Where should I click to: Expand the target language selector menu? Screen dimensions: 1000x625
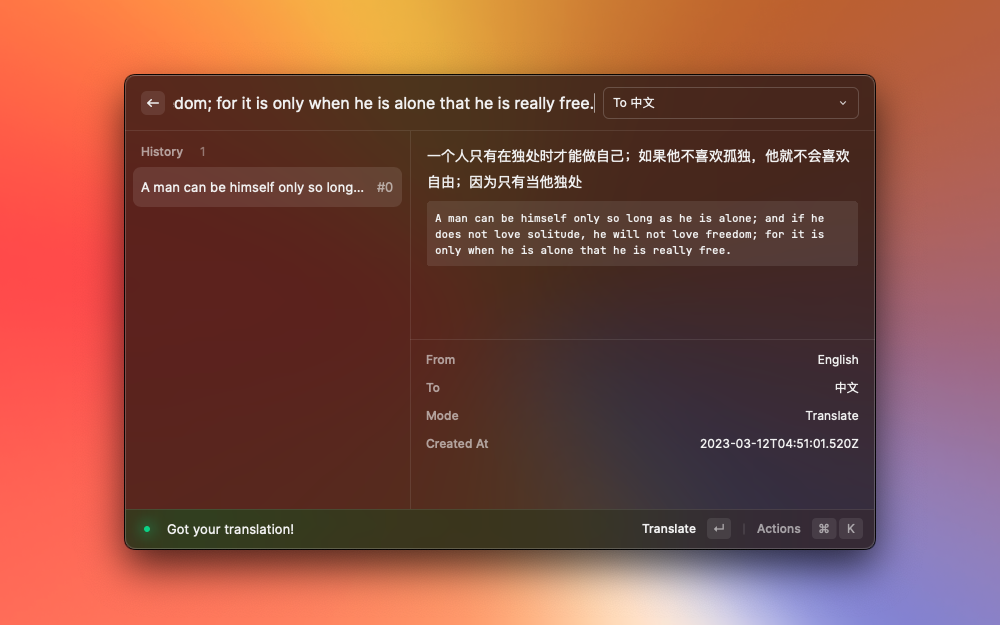pos(730,103)
